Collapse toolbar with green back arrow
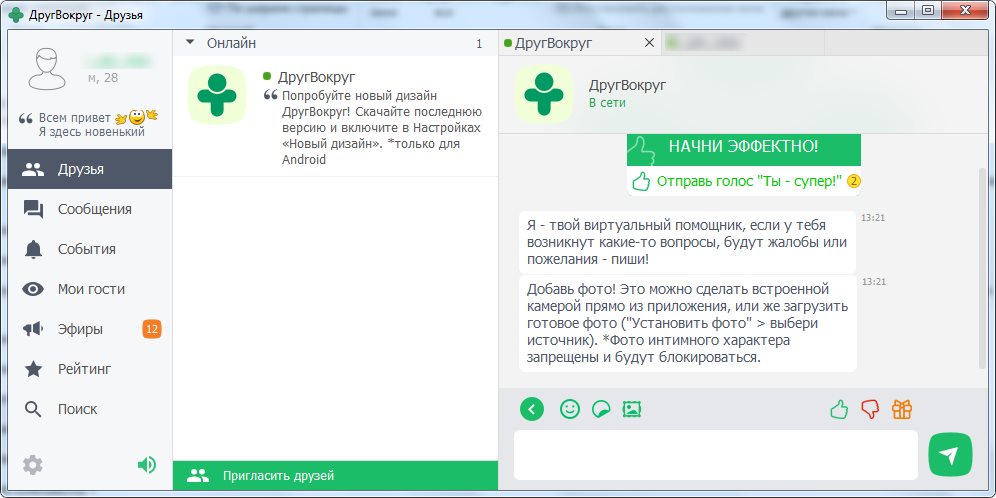Screen dimensions: 996x498 point(532,409)
